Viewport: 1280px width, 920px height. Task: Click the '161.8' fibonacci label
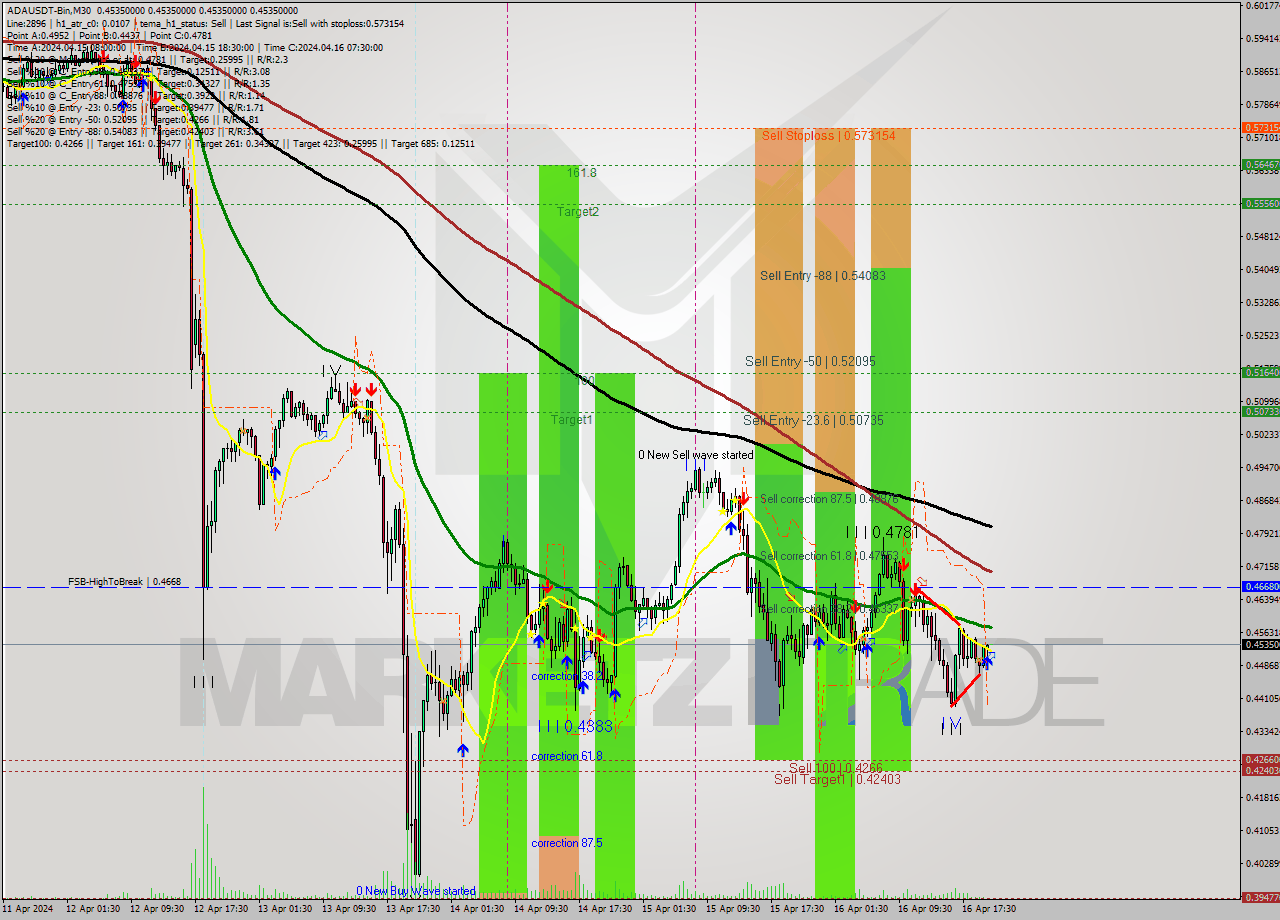pyautogui.click(x=582, y=173)
